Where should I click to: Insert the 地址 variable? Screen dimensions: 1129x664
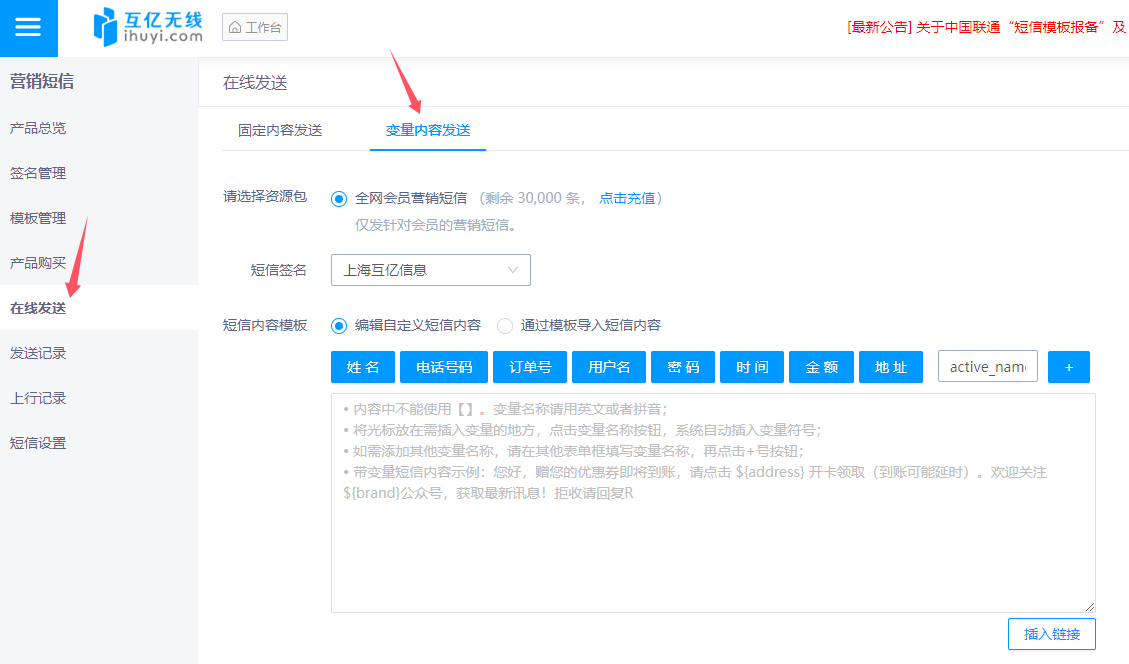point(891,367)
